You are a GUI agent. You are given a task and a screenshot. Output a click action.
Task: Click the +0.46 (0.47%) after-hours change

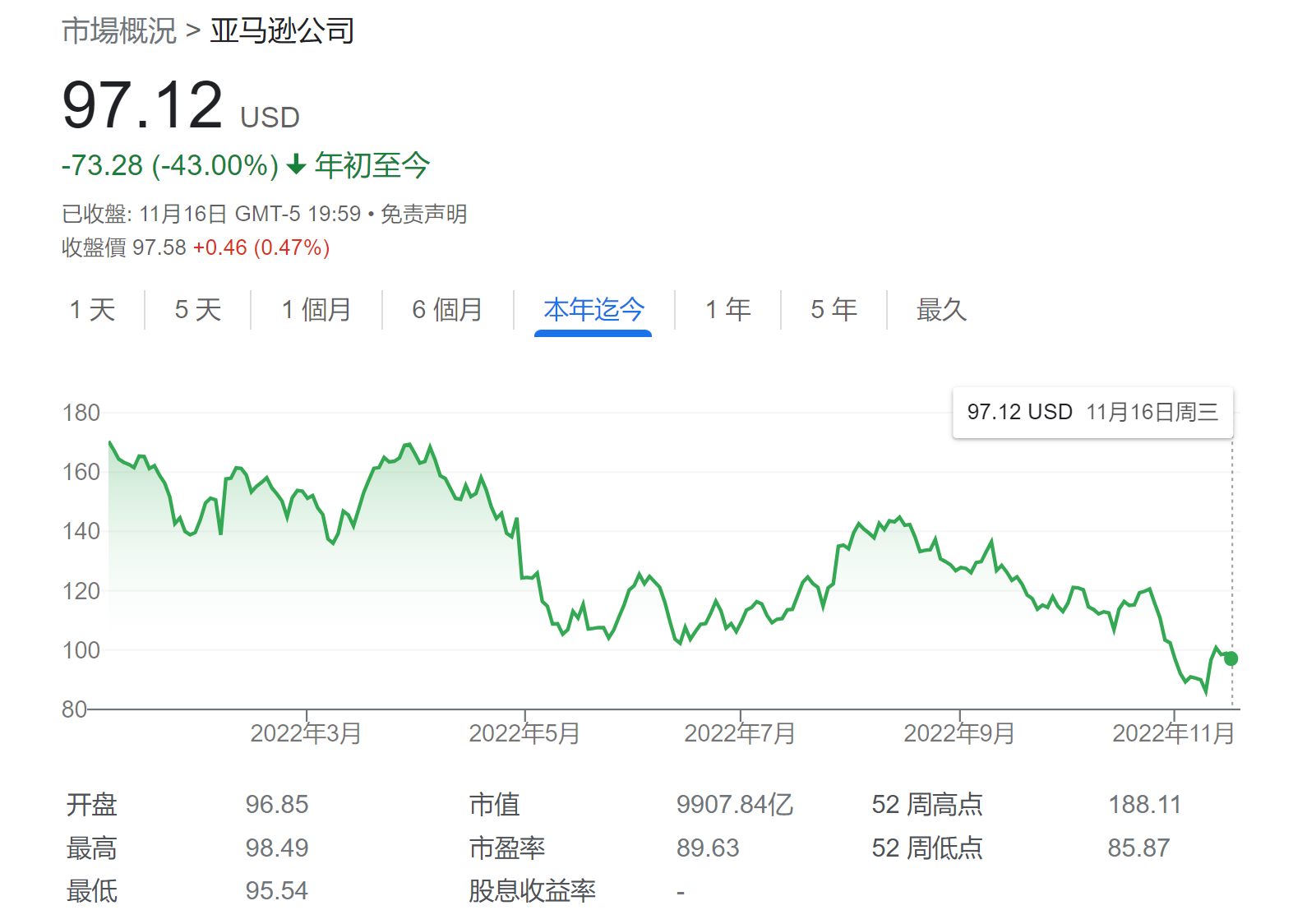click(261, 247)
